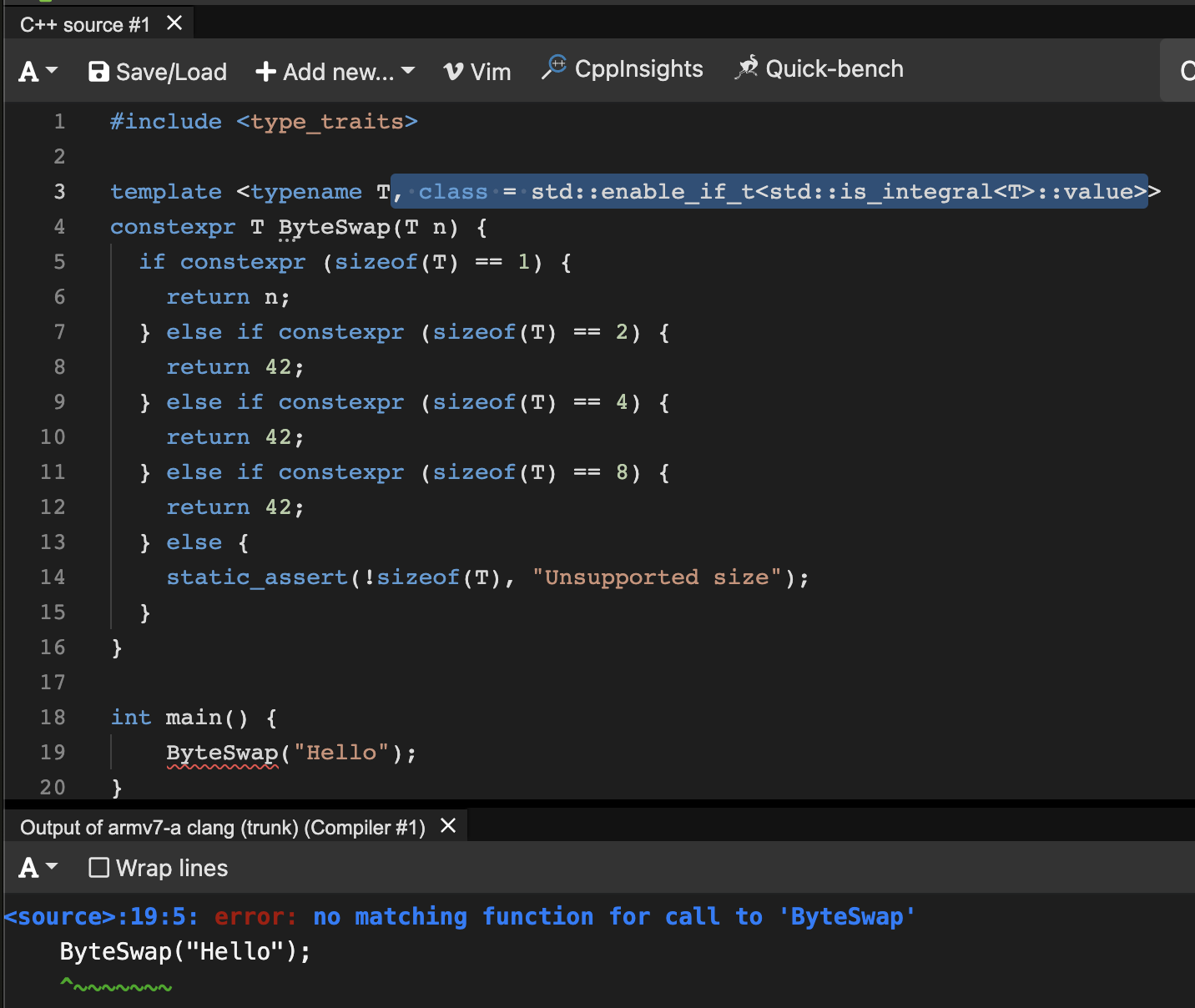Click the ByteSwap function name on line 4
This screenshot has width=1195, height=1008.
click(x=335, y=227)
